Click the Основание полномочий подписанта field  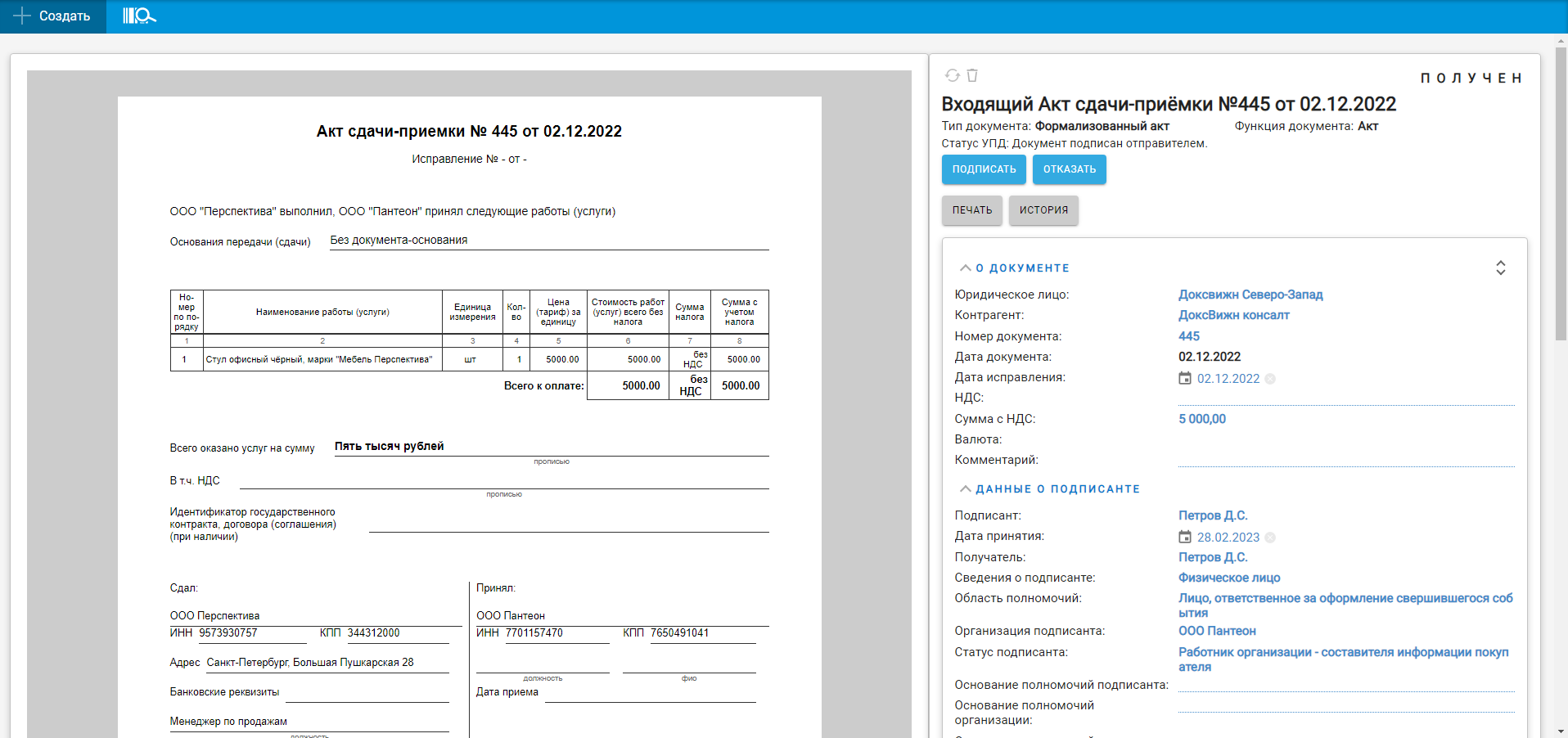tap(1346, 685)
